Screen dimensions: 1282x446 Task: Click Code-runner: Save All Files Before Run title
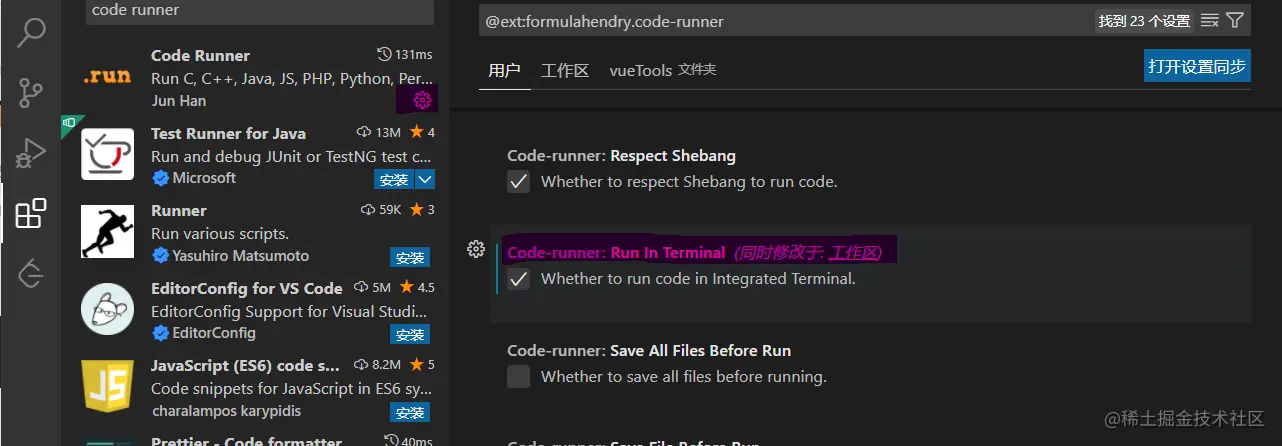point(649,350)
